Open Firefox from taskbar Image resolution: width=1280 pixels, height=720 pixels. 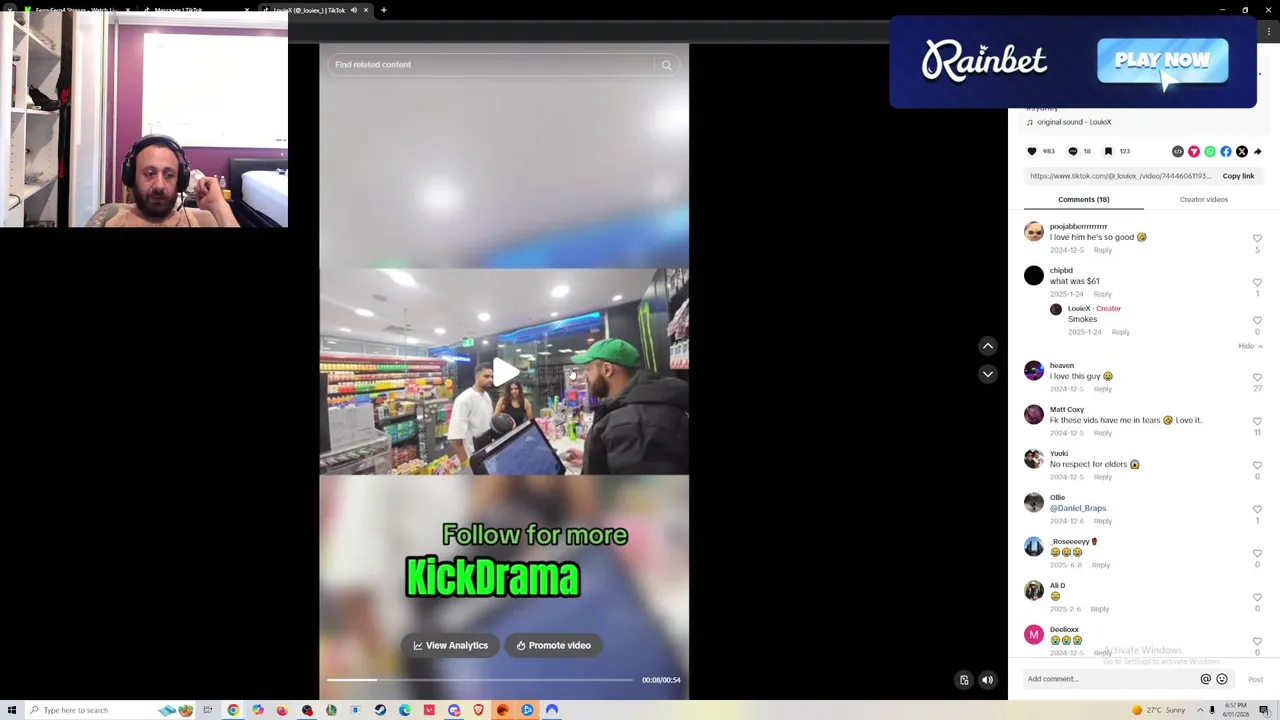282,710
